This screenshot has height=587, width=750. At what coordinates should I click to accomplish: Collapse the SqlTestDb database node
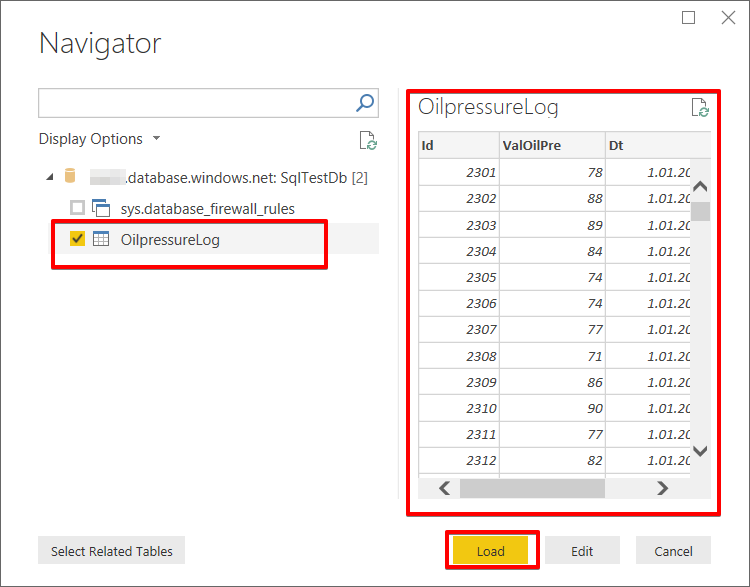50,177
